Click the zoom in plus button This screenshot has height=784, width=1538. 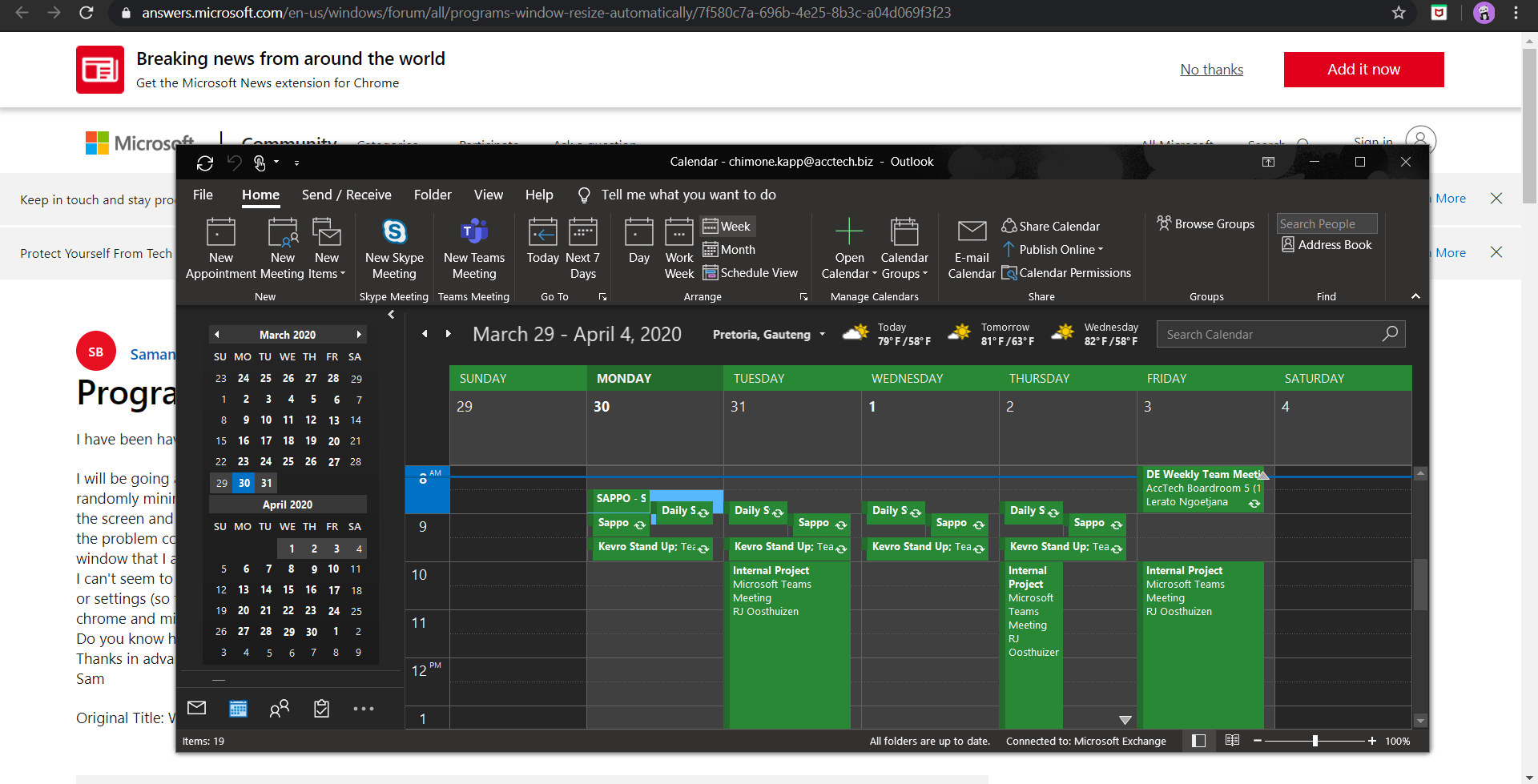click(x=1372, y=741)
